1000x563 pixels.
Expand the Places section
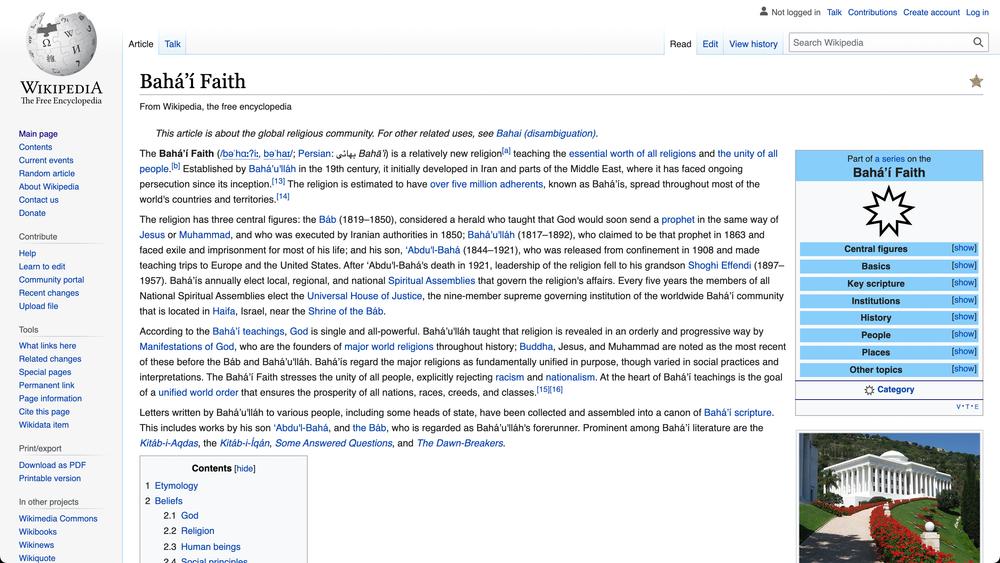point(964,351)
